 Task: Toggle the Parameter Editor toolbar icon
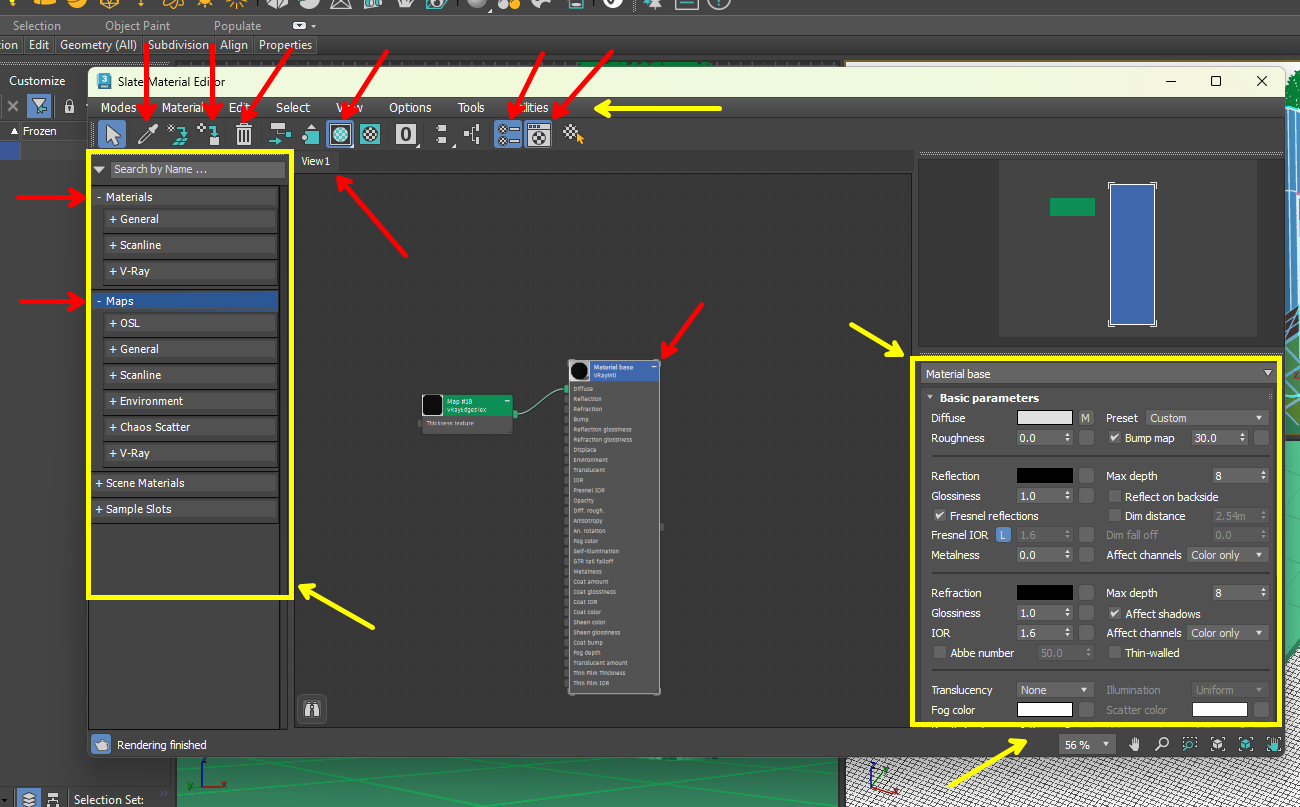tap(539, 134)
